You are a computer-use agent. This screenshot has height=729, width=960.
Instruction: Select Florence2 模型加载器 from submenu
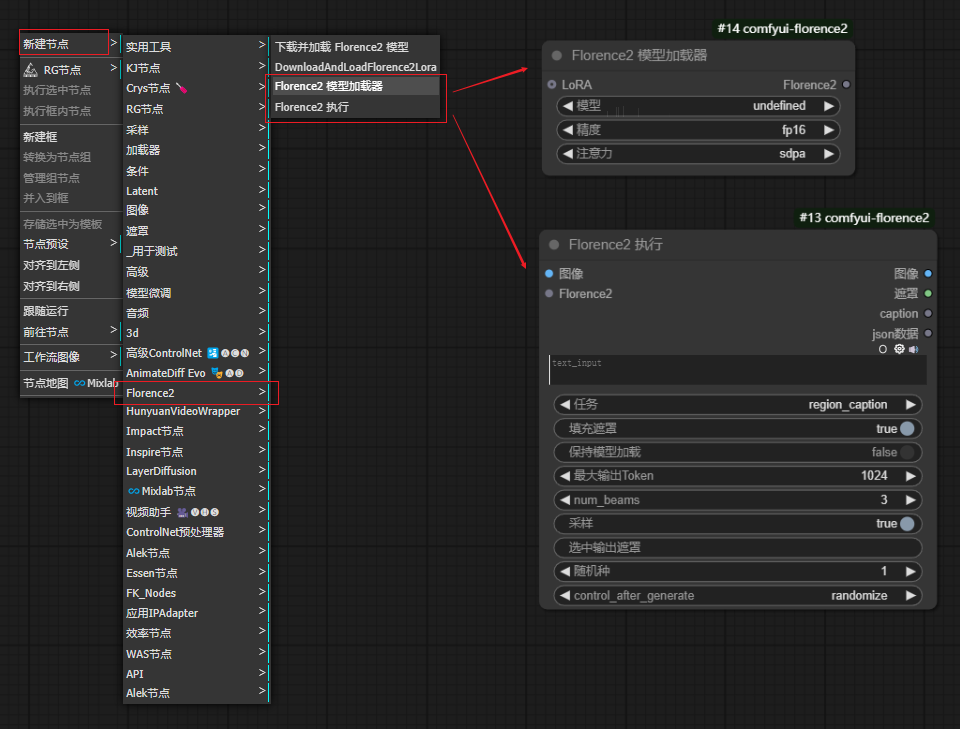coord(356,86)
